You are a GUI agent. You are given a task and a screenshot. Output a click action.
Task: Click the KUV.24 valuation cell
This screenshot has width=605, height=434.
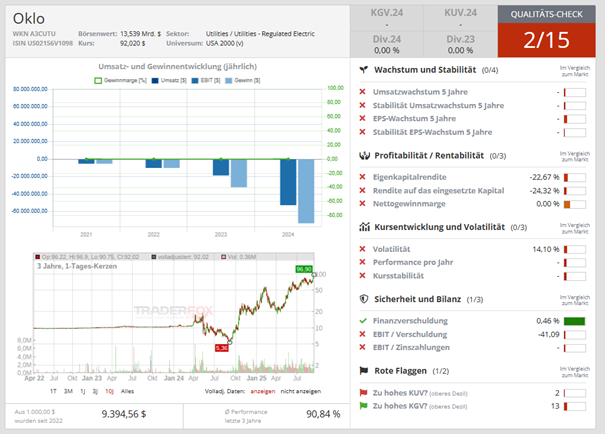pos(460,18)
